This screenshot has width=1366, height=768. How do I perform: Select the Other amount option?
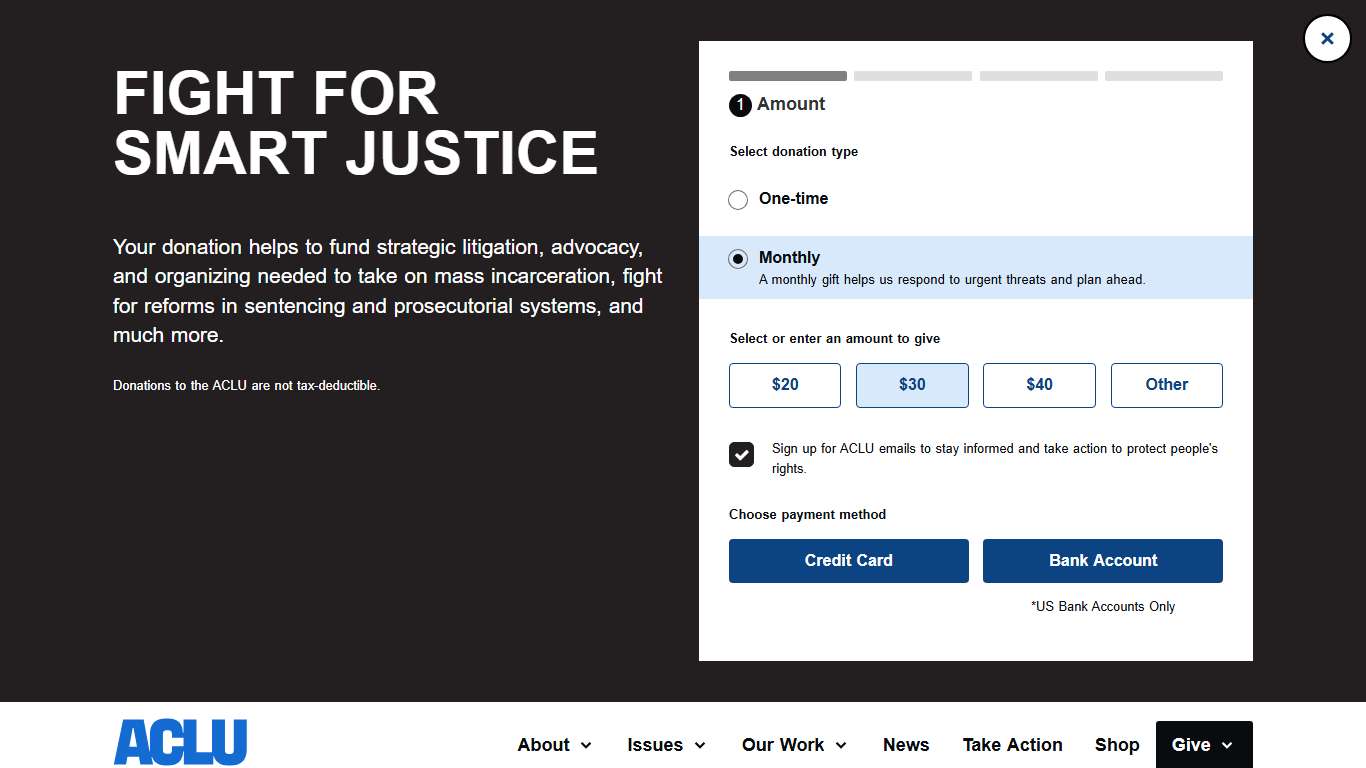[1166, 385]
